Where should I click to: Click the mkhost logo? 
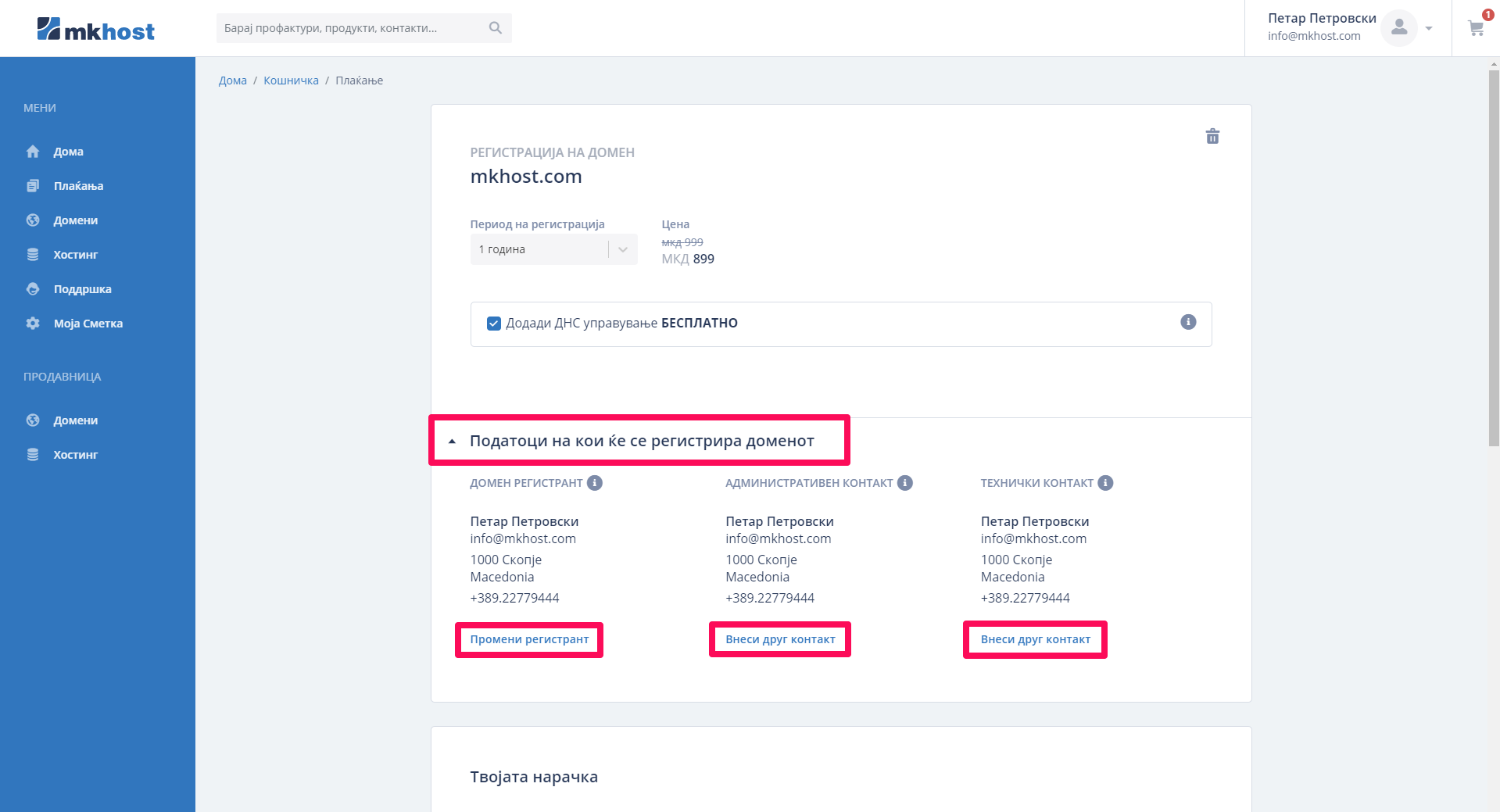[x=96, y=30]
